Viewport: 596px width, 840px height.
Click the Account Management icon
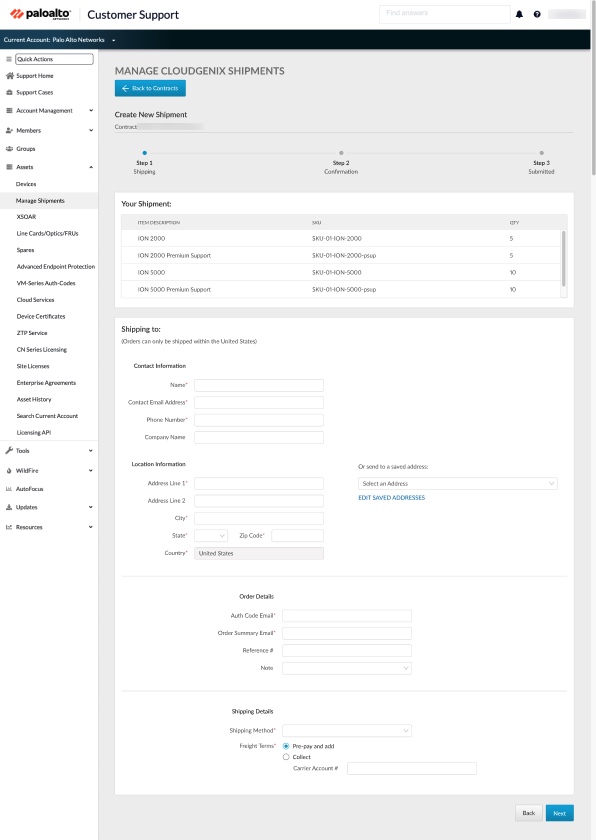pos(9,110)
